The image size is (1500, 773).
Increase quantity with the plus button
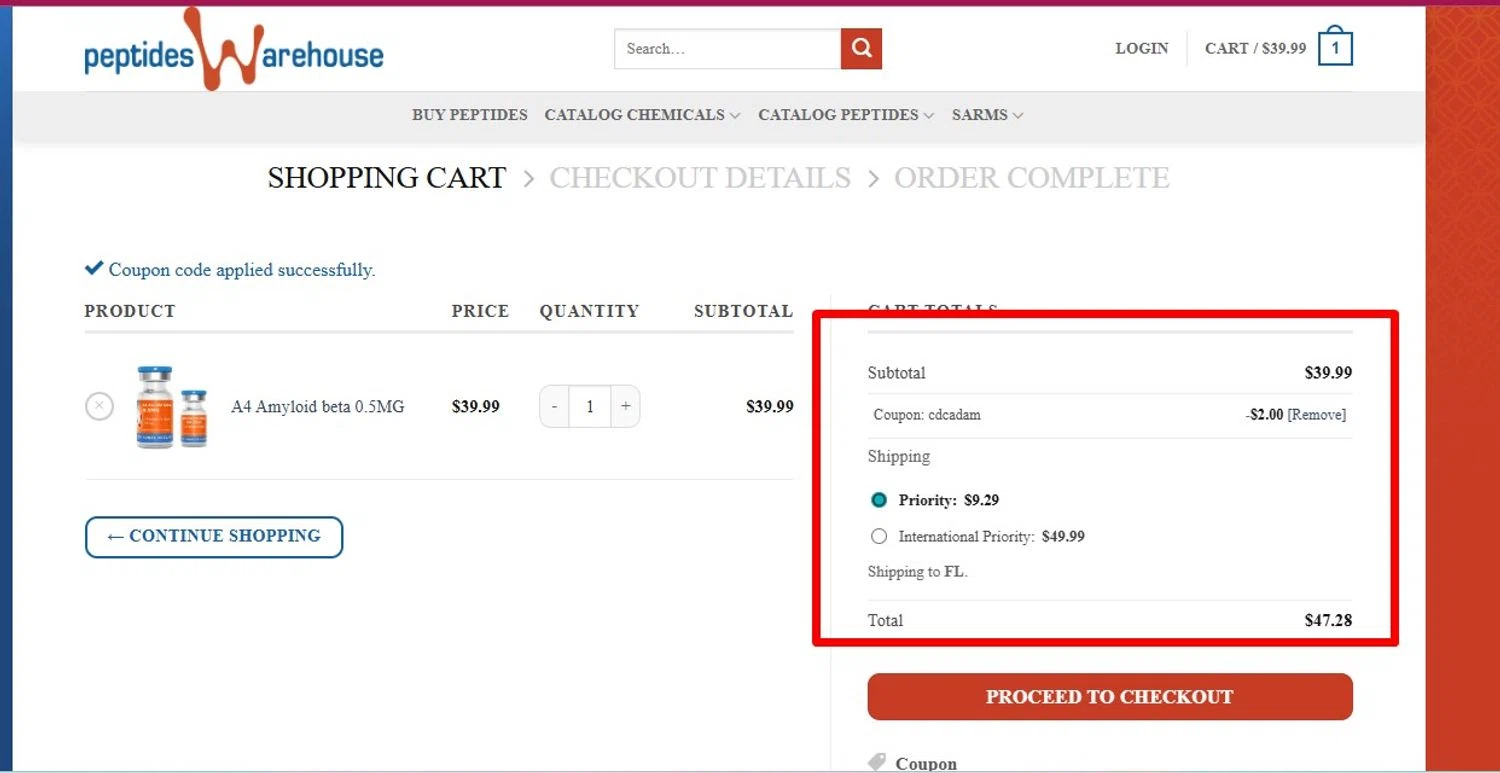click(625, 407)
